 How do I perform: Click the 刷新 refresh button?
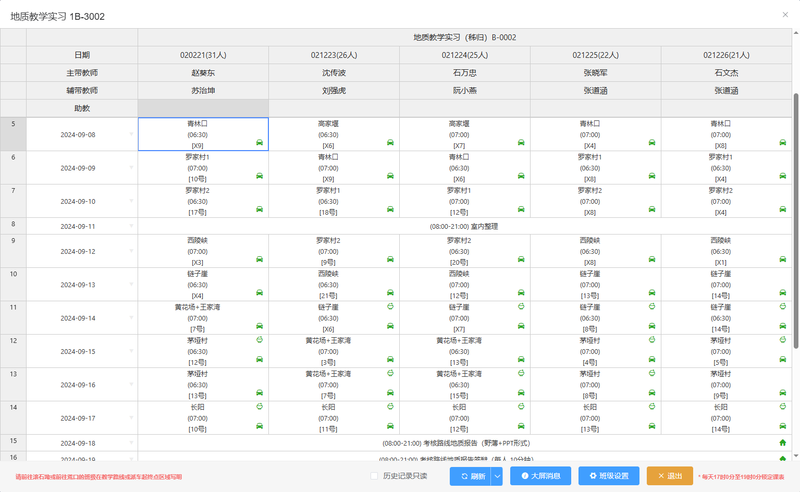470,476
